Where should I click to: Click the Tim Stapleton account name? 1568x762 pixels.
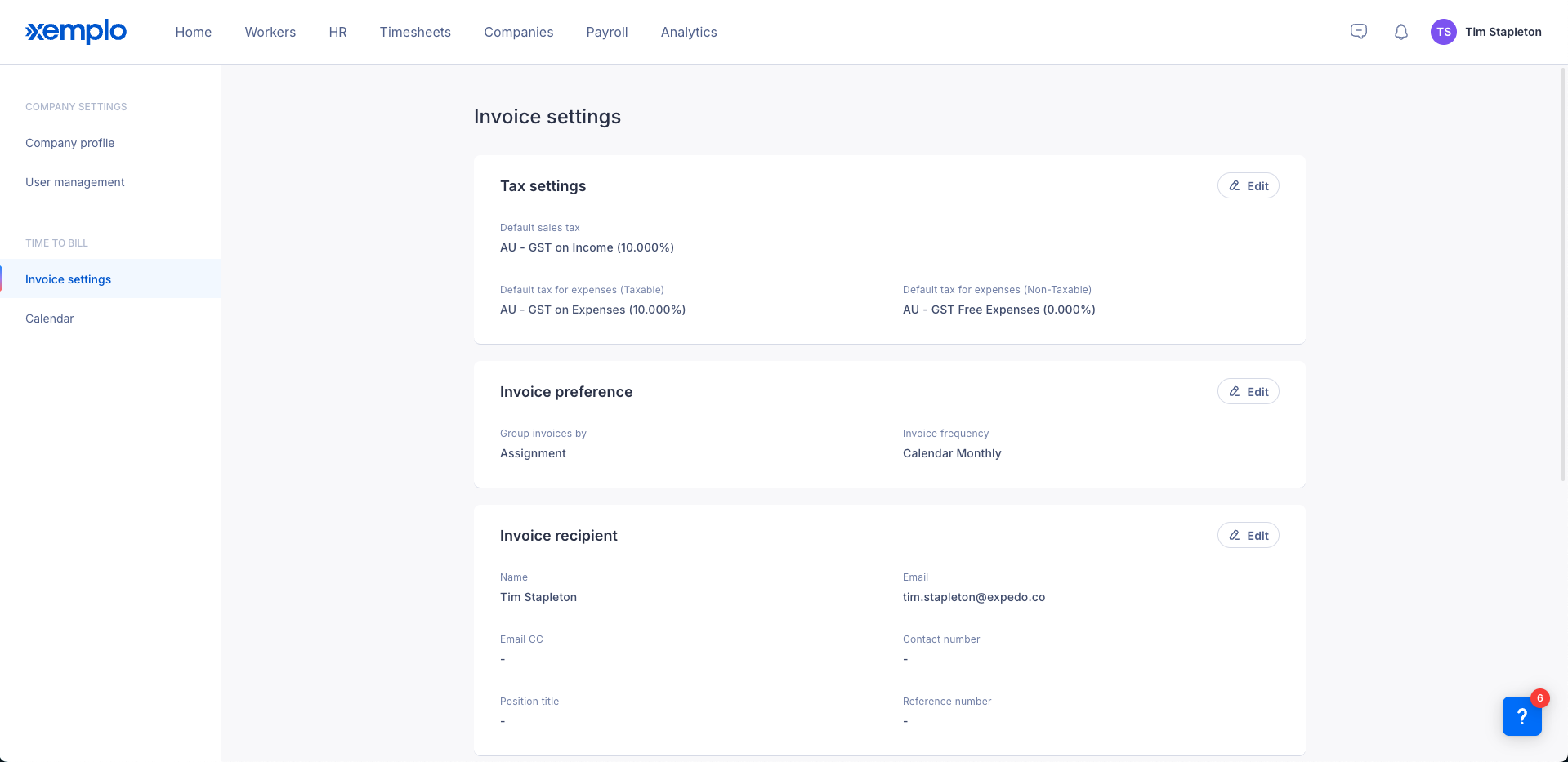[1503, 32]
